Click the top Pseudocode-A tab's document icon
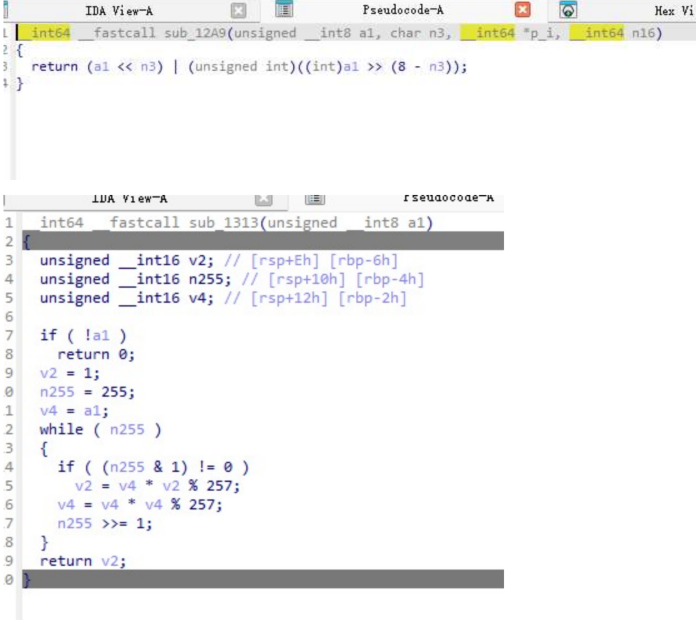 (284, 10)
